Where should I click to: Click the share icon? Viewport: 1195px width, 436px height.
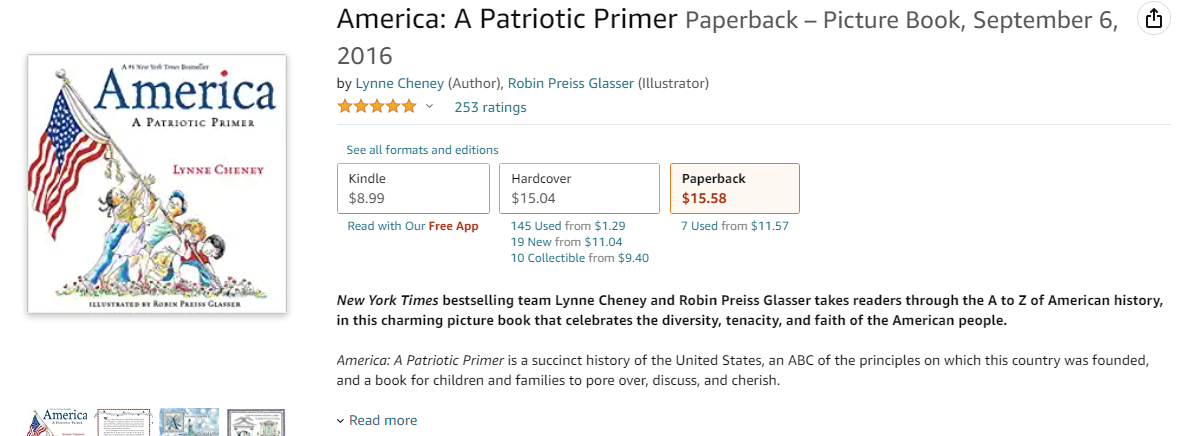(1154, 19)
